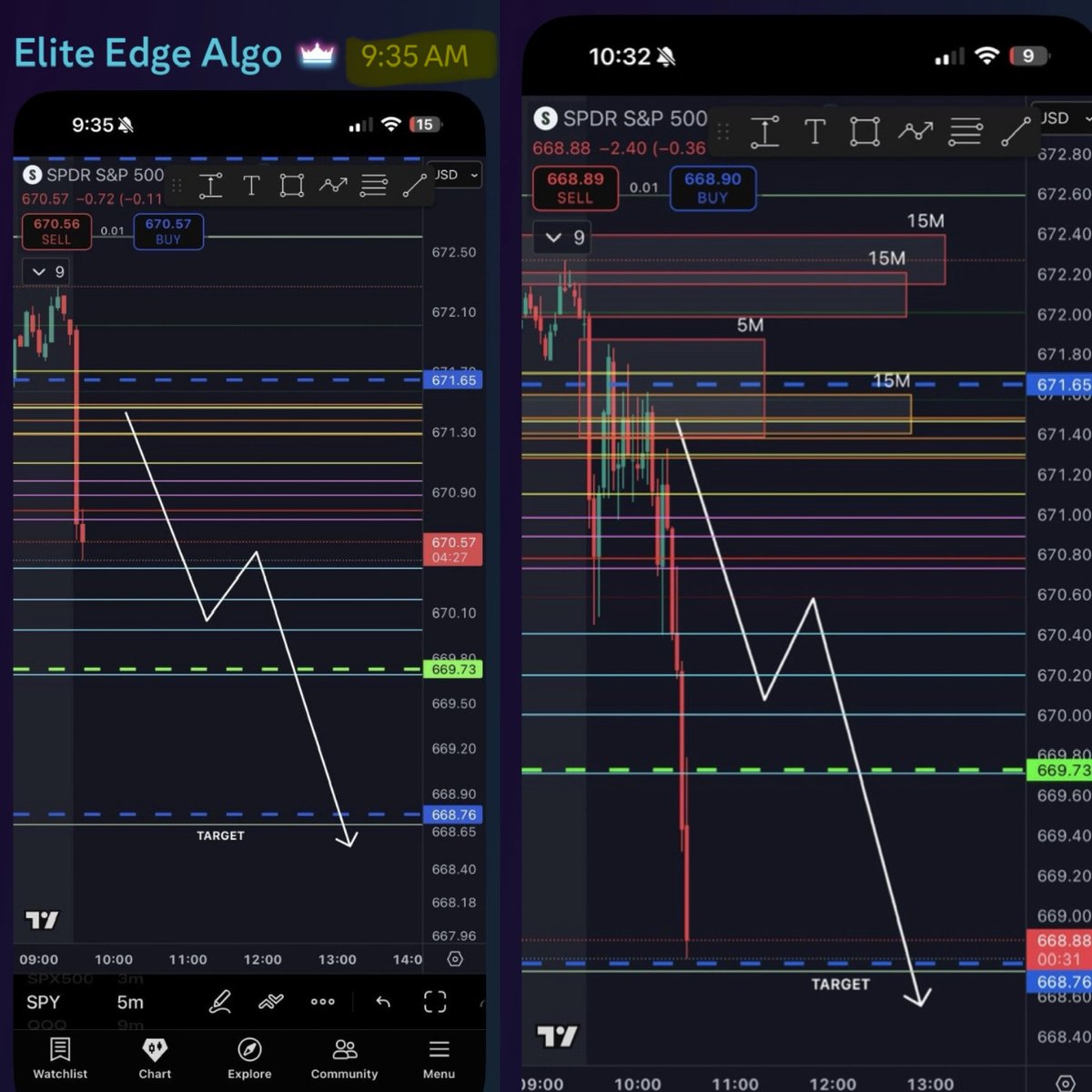Select the path tool in 10:32 chart
This screenshot has width=1092, height=1092.
(915, 132)
